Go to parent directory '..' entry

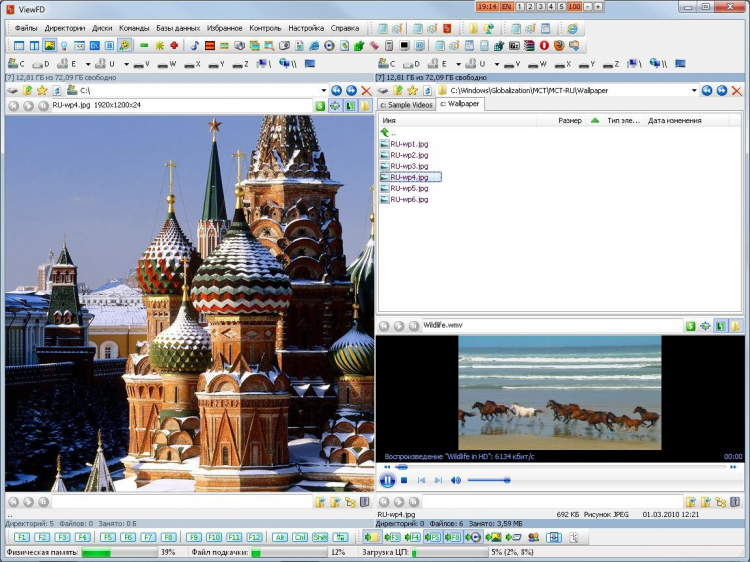(388, 132)
